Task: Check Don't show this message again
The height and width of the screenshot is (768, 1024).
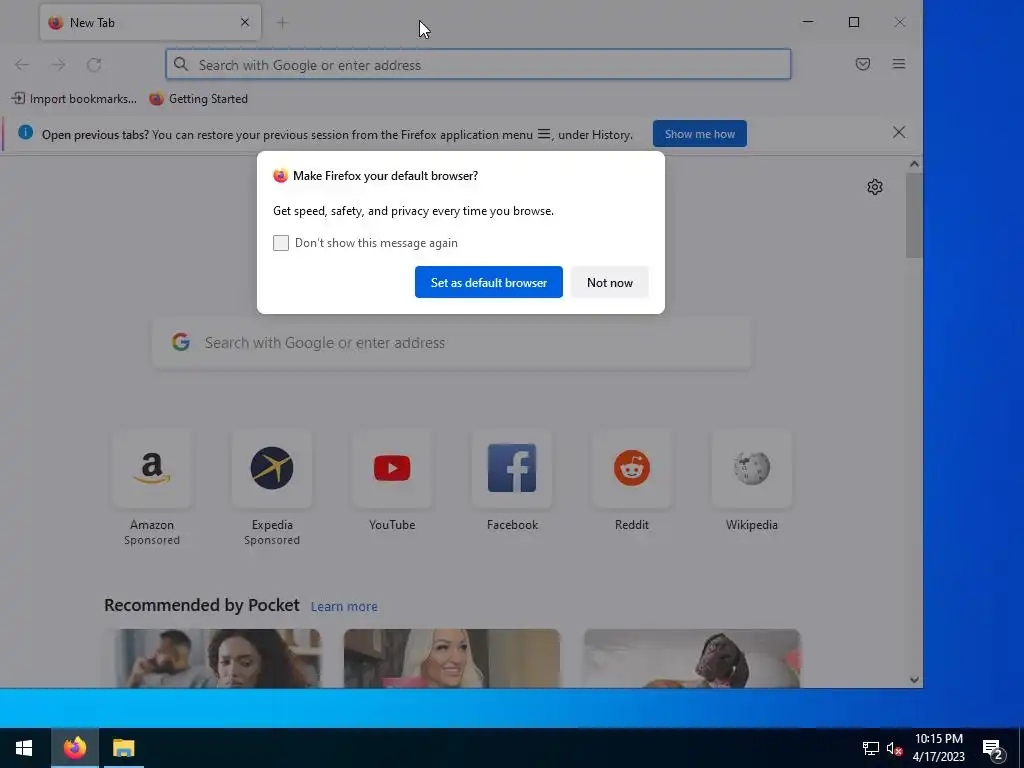Action: (x=281, y=243)
